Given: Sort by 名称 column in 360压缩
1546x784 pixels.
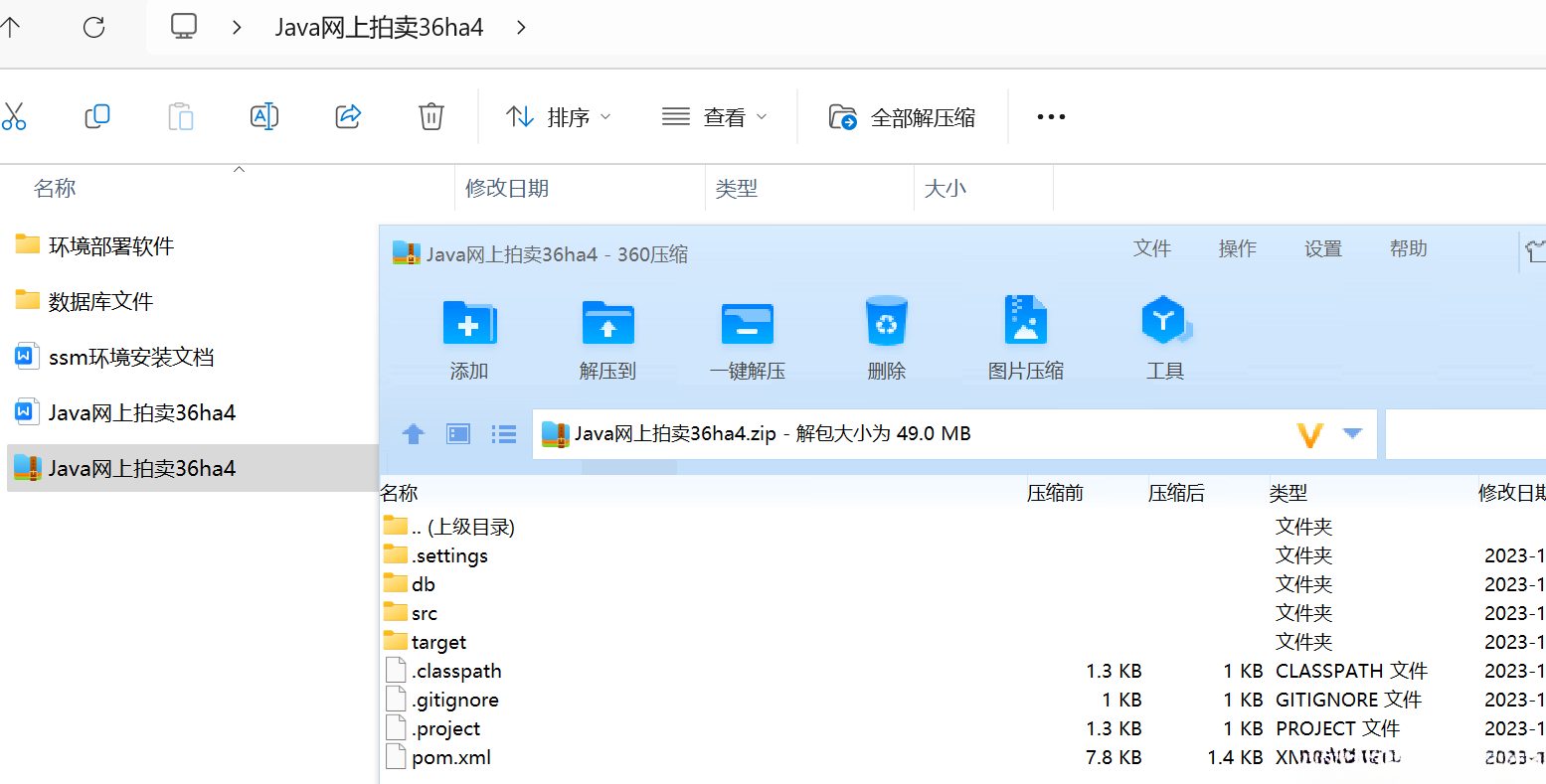Looking at the screenshot, I should [x=399, y=493].
